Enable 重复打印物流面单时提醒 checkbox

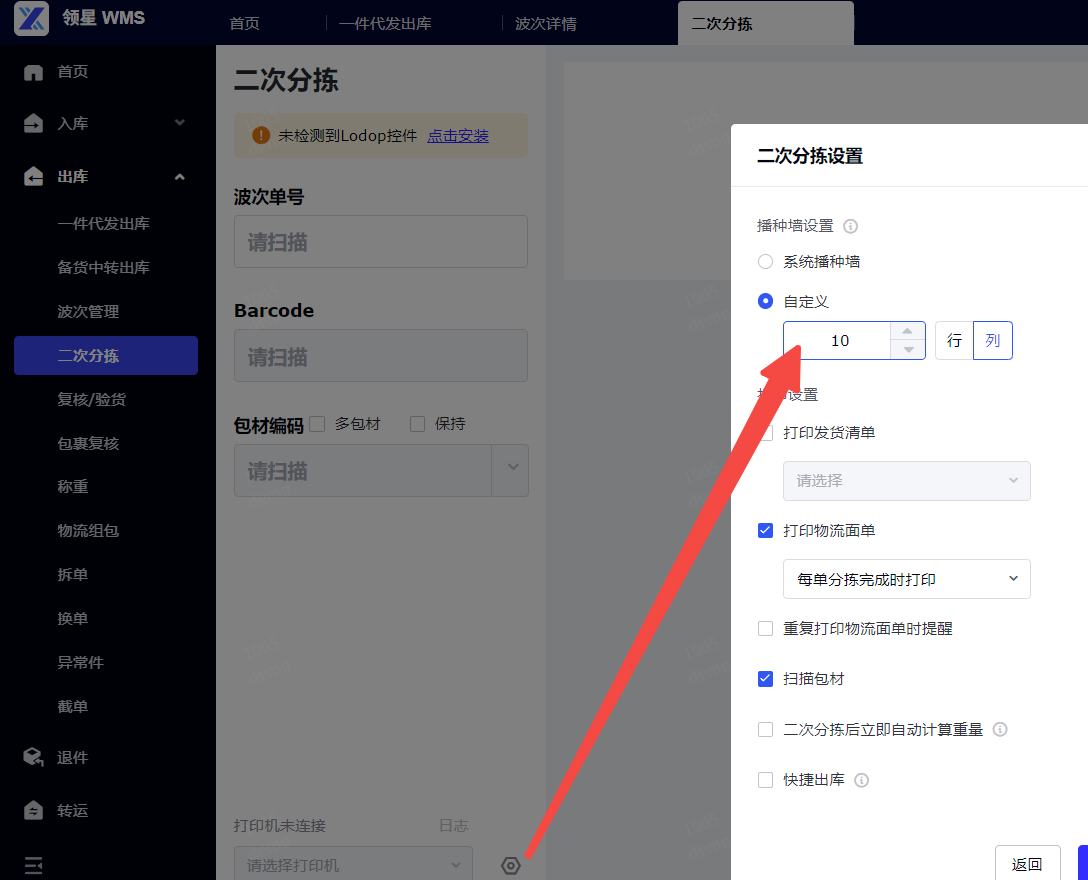pyautogui.click(x=765, y=629)
